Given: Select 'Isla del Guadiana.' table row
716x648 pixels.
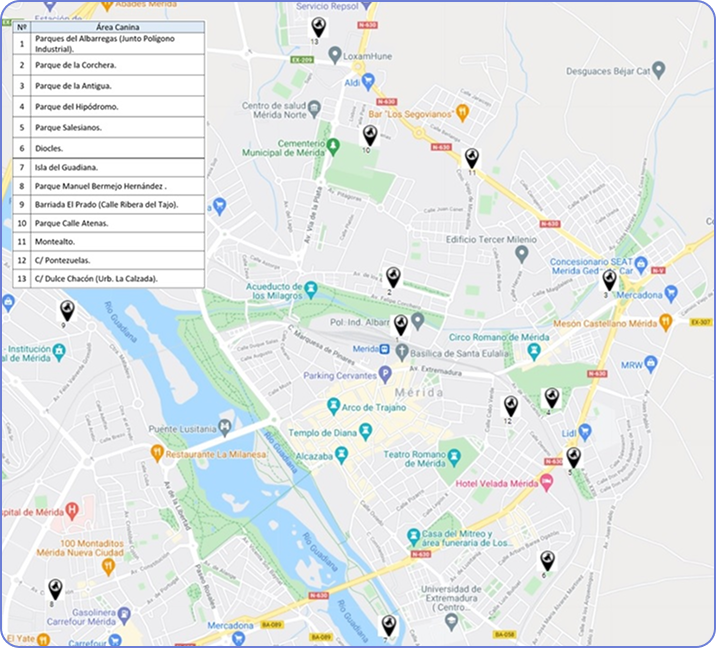Looking at the screenshot, I should 109,168.
